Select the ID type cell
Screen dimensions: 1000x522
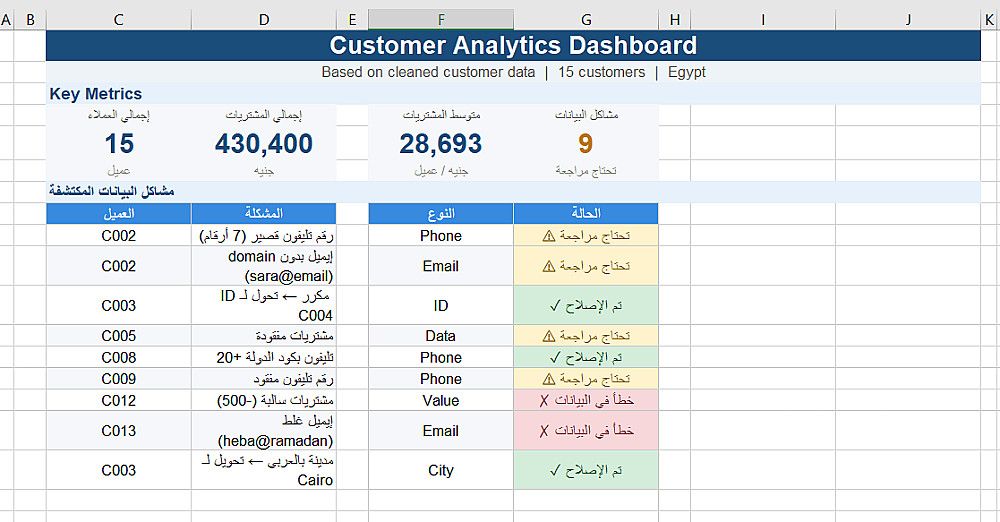point(441,305)
